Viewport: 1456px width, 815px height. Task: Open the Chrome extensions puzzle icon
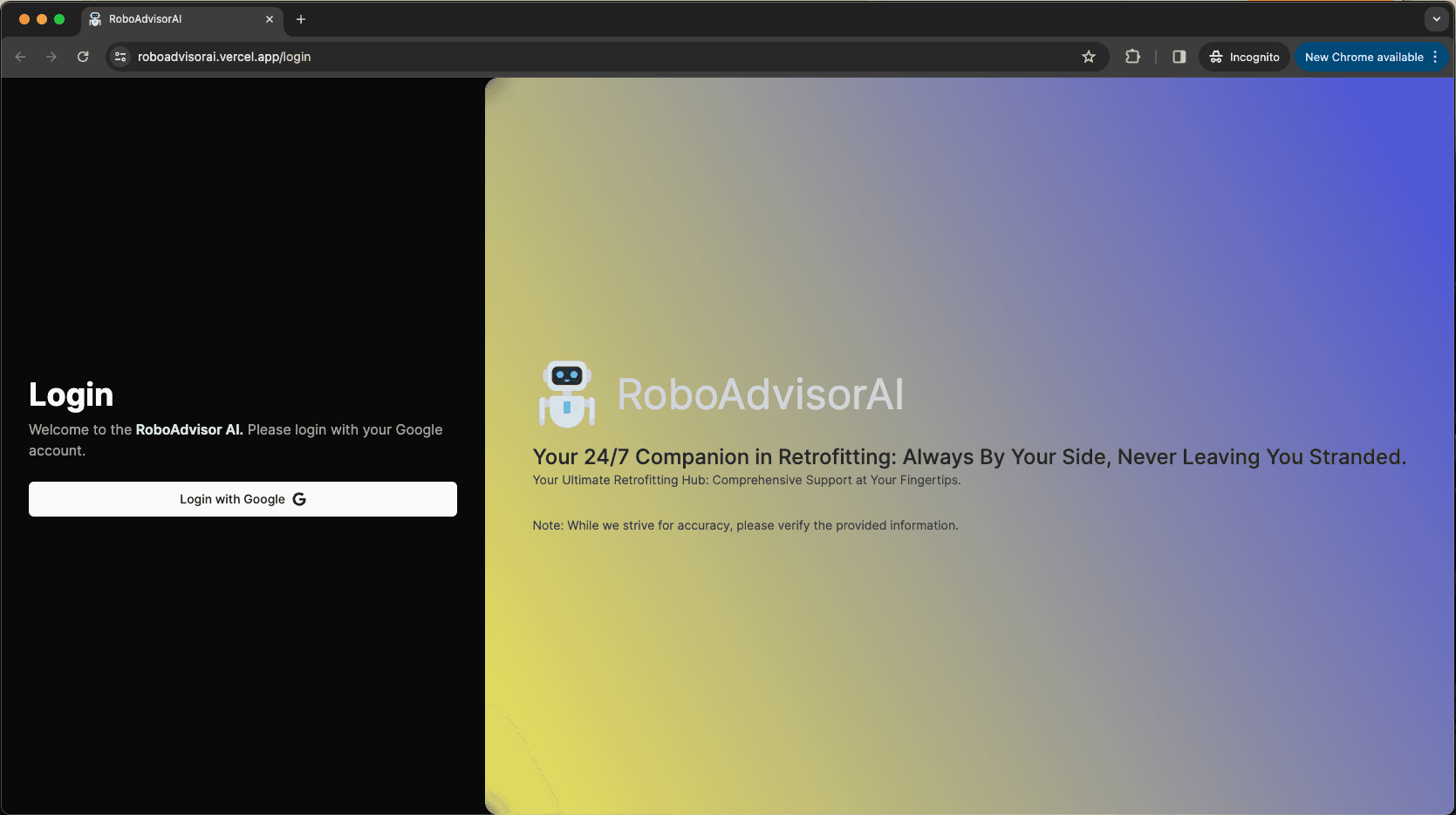click(x=1132, y=57)
